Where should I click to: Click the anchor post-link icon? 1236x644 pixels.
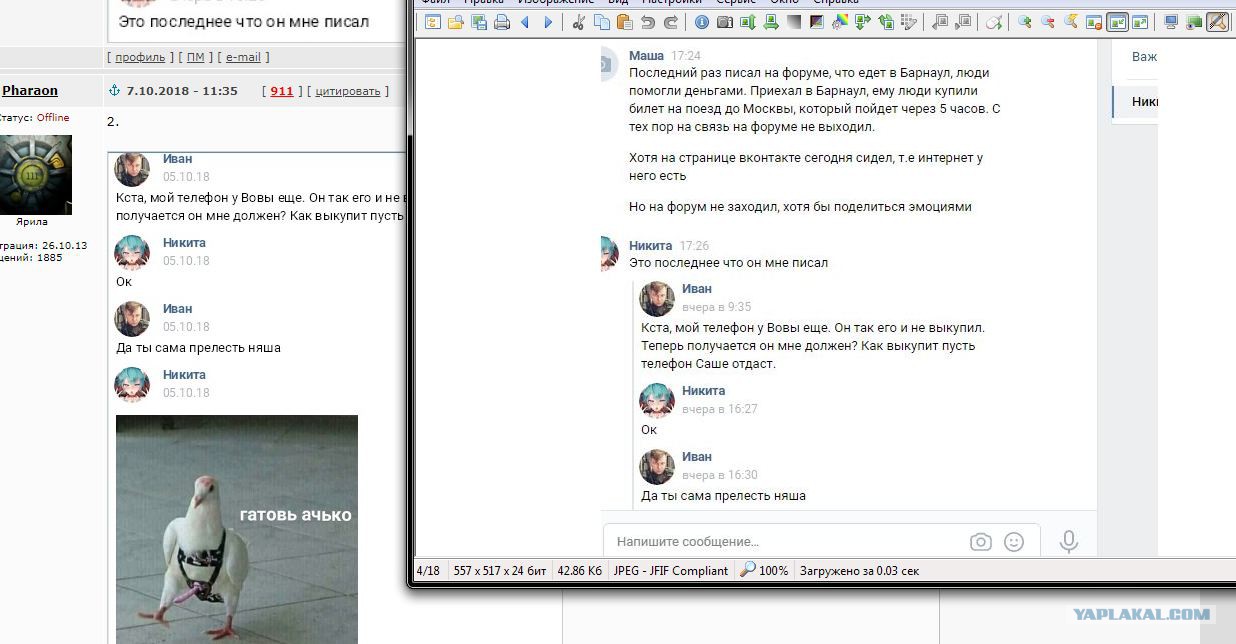(x=114, y=90)
